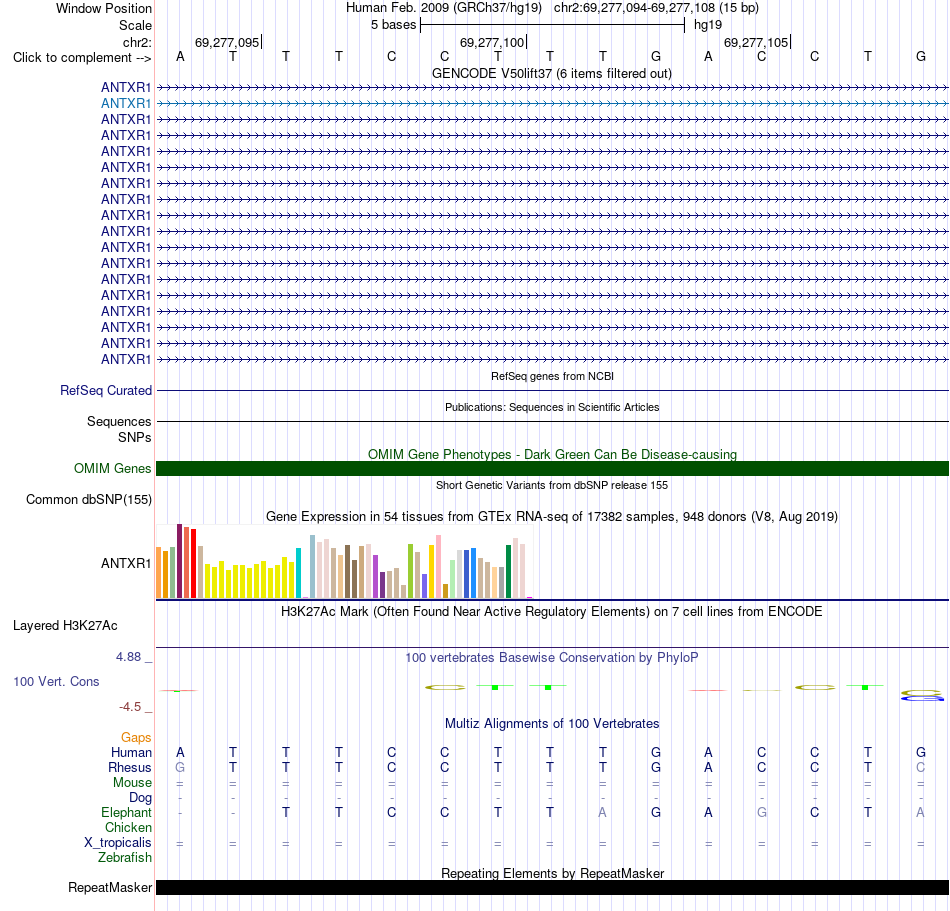
Task: Click the -4.5 PhyloP lower scale value
Action: tap(130, 707)
